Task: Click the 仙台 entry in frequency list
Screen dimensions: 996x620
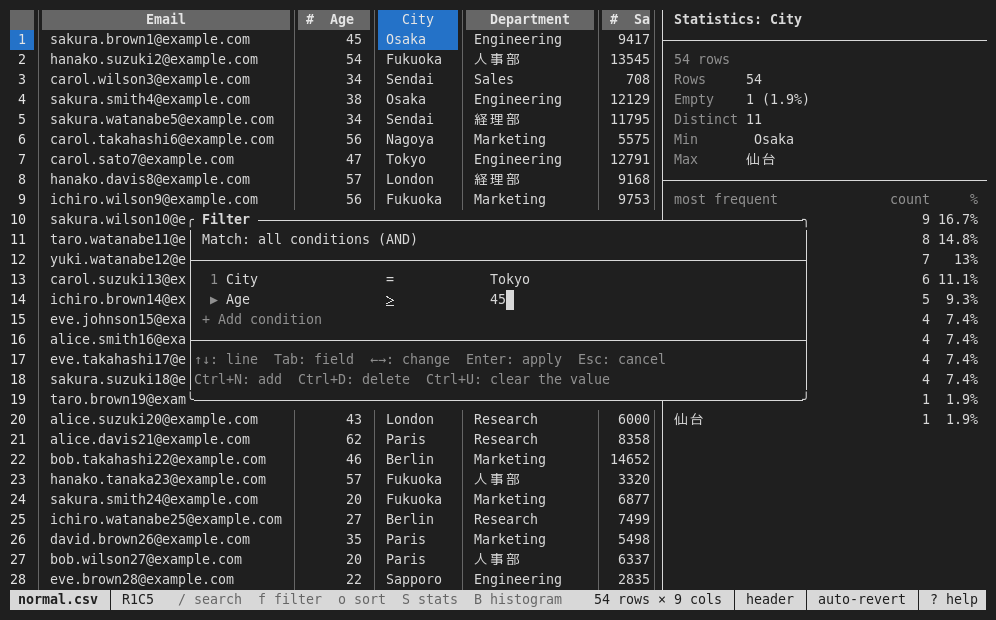Action: coord(689,419)
